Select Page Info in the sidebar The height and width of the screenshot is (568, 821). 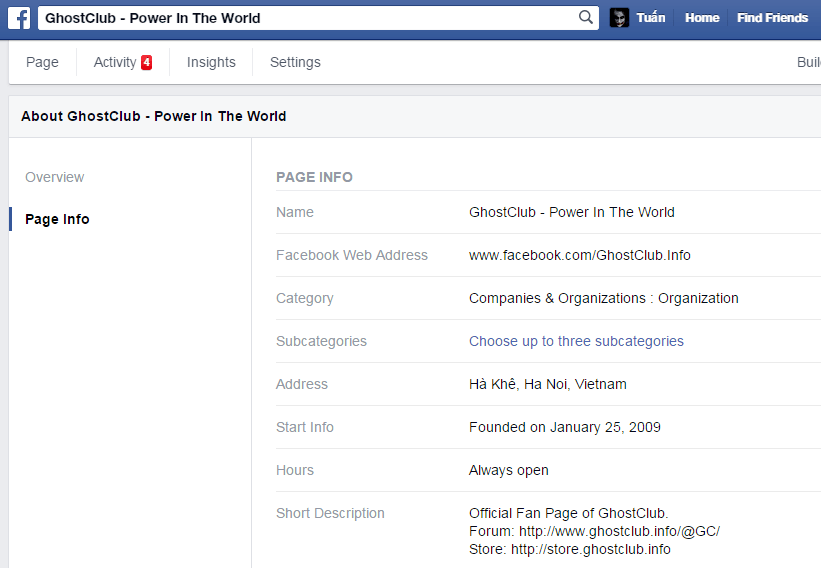[57, 219]
